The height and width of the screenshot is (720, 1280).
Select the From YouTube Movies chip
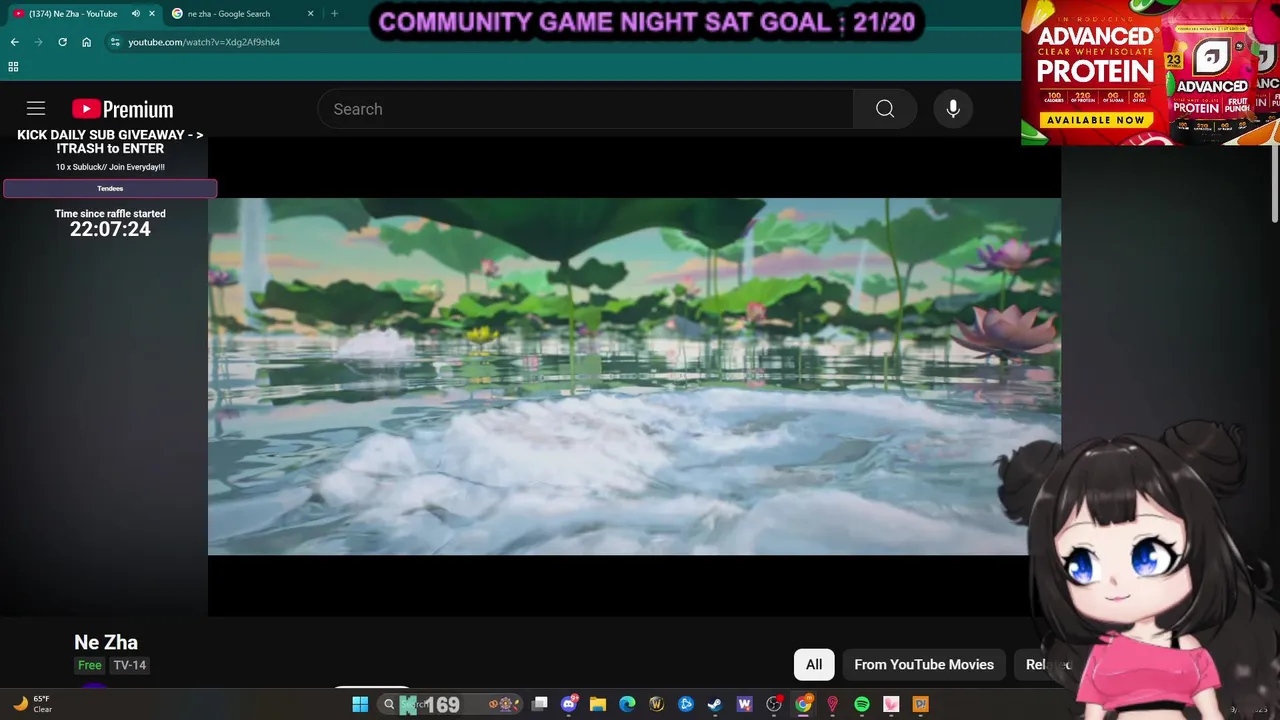(x=924, y=664)
